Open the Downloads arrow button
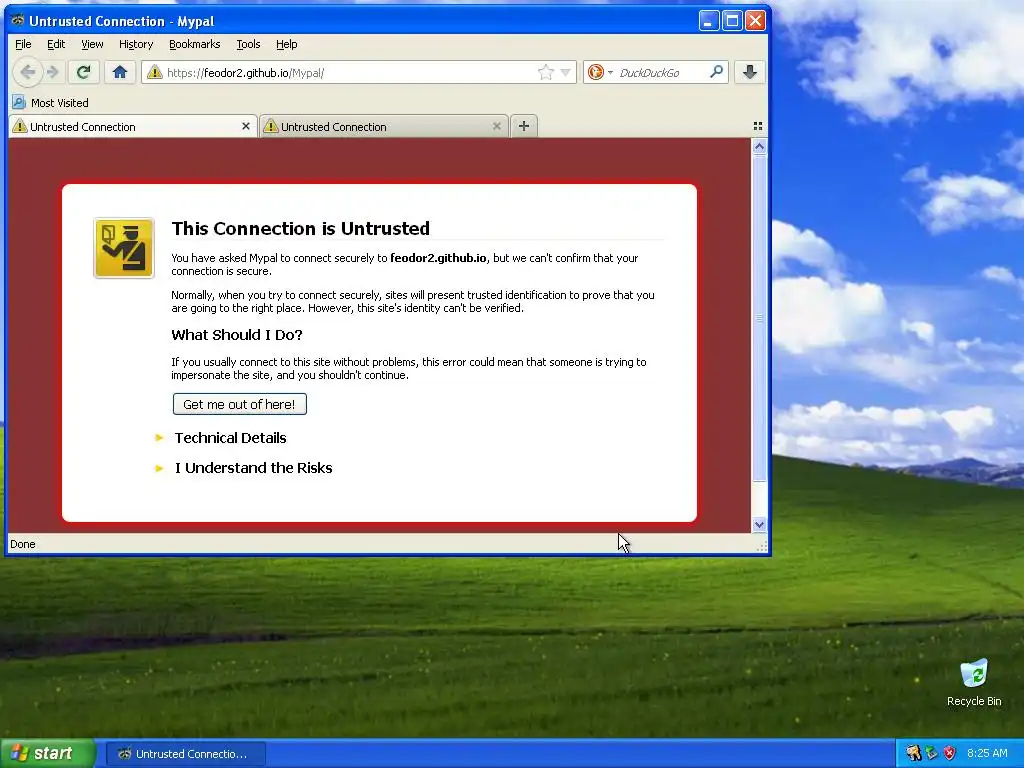The width and height of the screenshot is (1024, 768). click(x=750, y=72)
